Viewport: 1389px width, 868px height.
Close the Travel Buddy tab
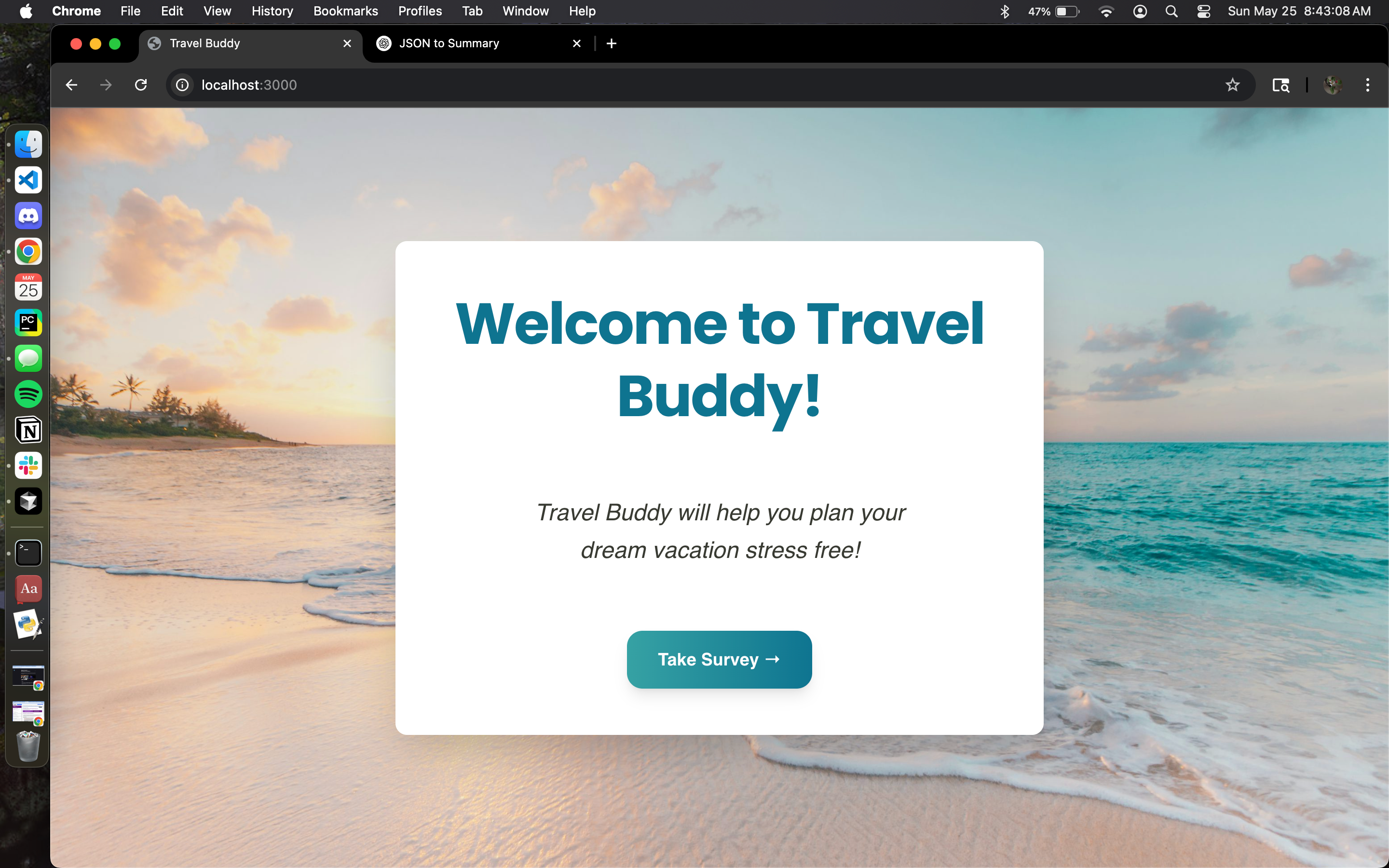click(x=347, y=43)
